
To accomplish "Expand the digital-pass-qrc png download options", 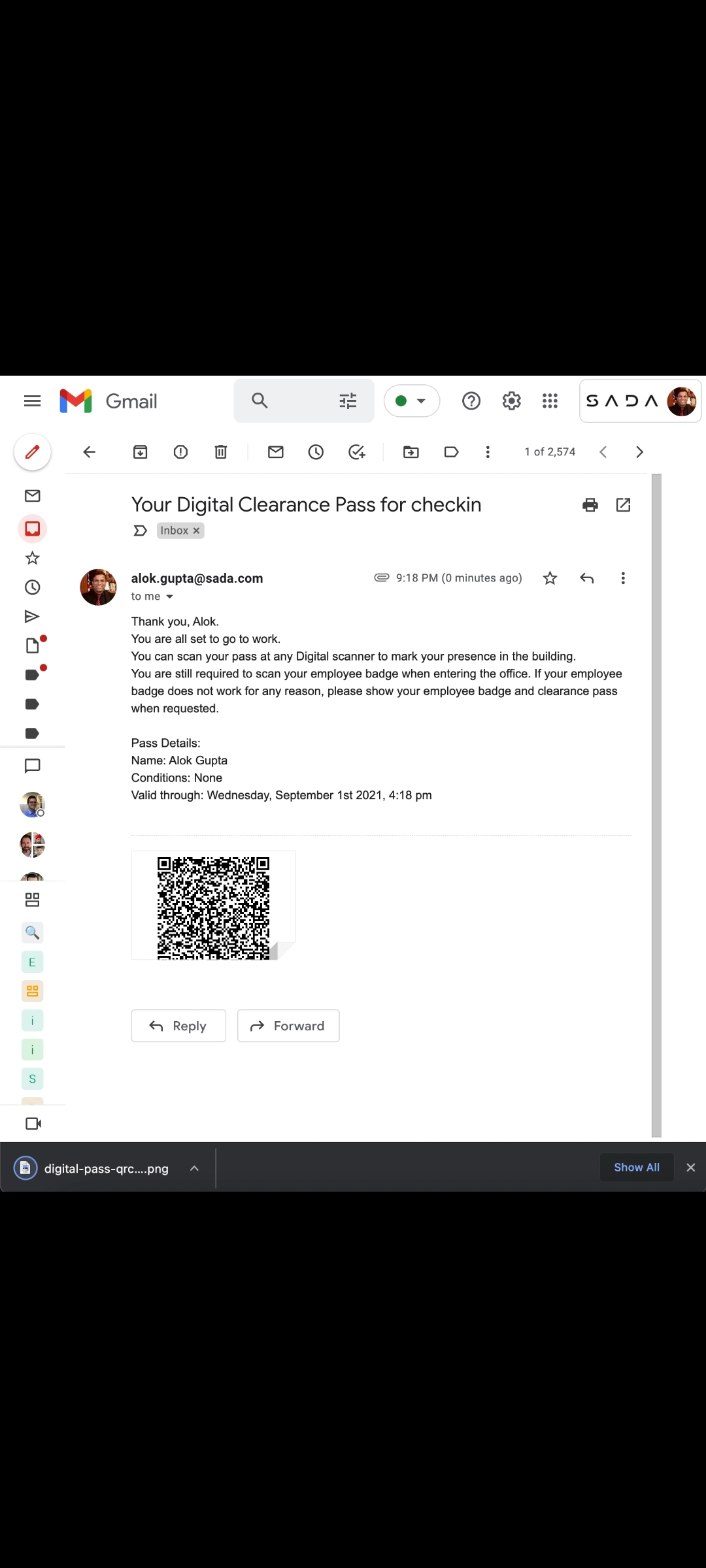I will pos(194,1168).
